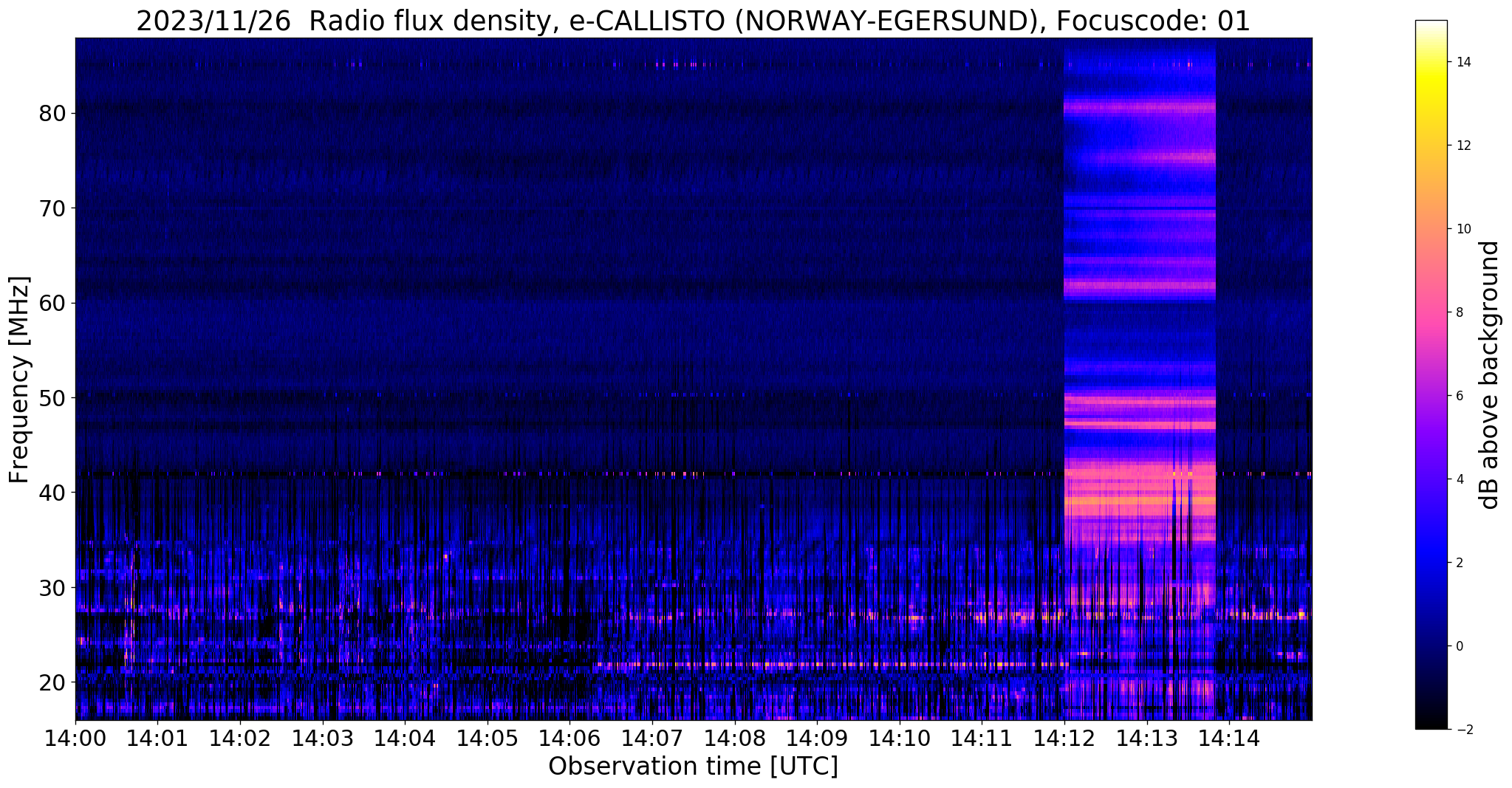Click the colorbar tick label 10
The width and height of the screenshot is (1512, 788).
1463,229
